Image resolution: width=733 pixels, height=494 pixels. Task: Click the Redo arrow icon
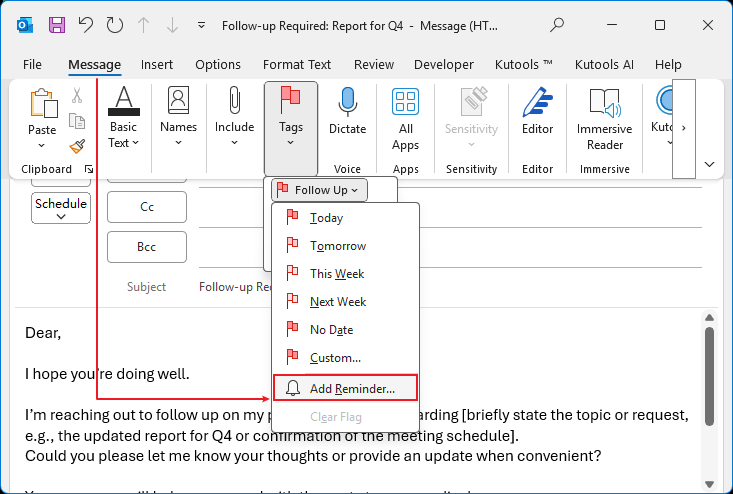[115, 25]
